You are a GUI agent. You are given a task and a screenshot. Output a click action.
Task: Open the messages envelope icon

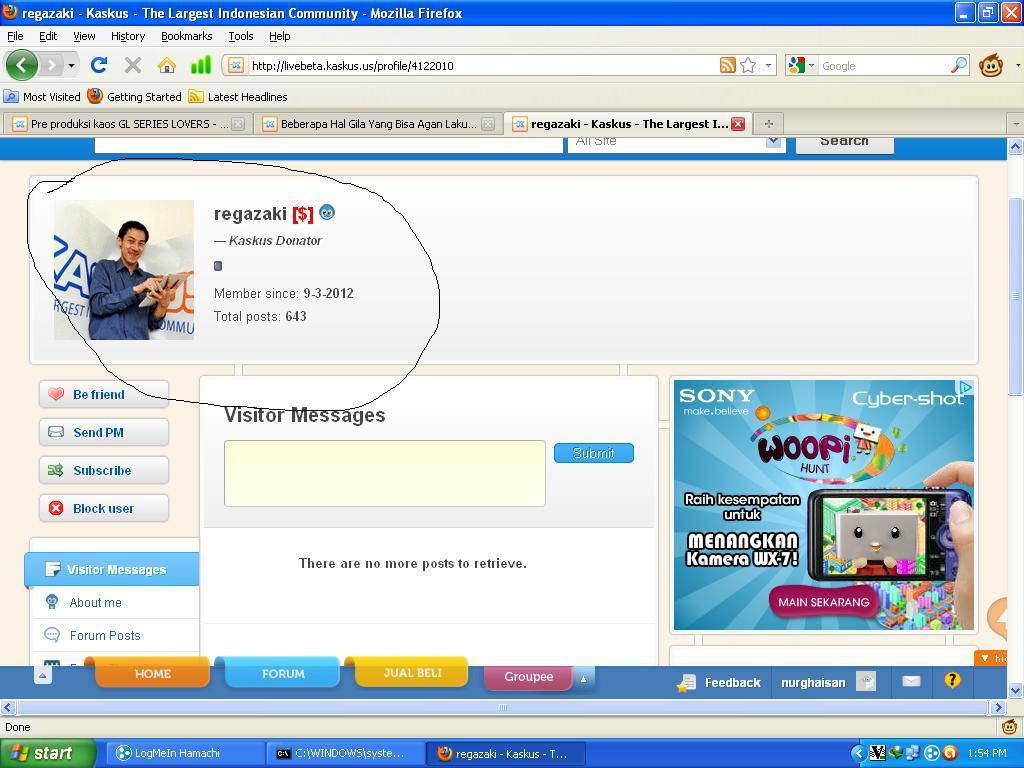(911, 682)
